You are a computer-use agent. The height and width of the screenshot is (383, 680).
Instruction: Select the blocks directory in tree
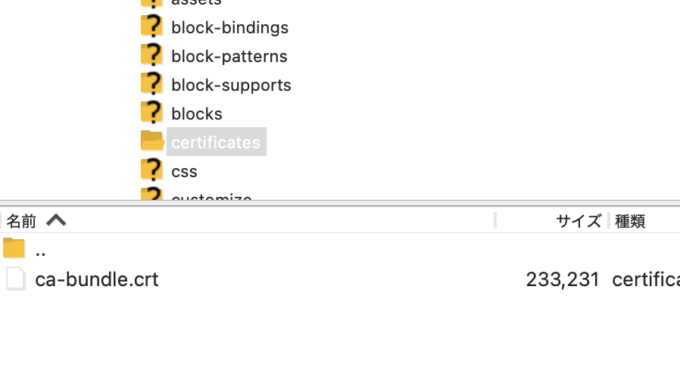tap(196, 114)
